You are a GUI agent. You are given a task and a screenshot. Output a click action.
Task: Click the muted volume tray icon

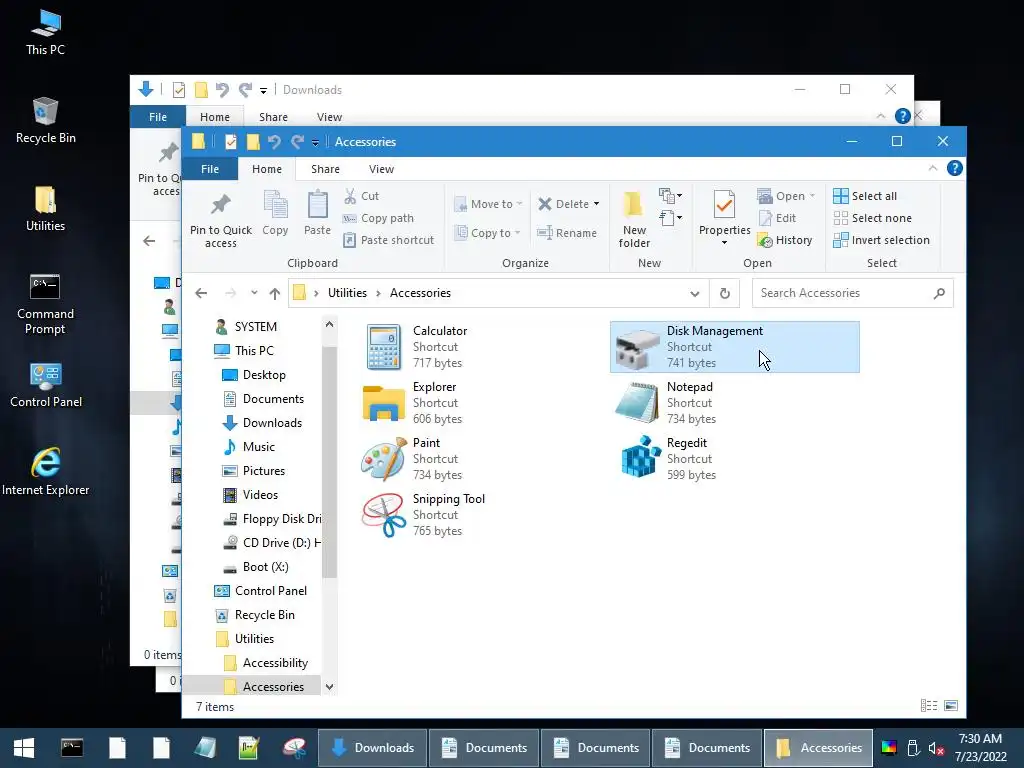[936, 748]
